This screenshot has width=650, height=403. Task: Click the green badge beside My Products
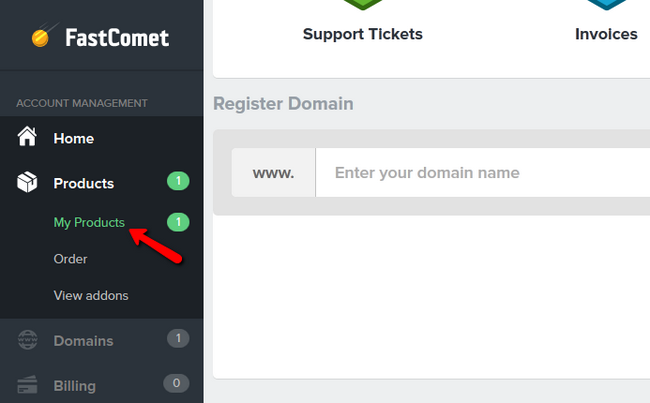[178, 222]
